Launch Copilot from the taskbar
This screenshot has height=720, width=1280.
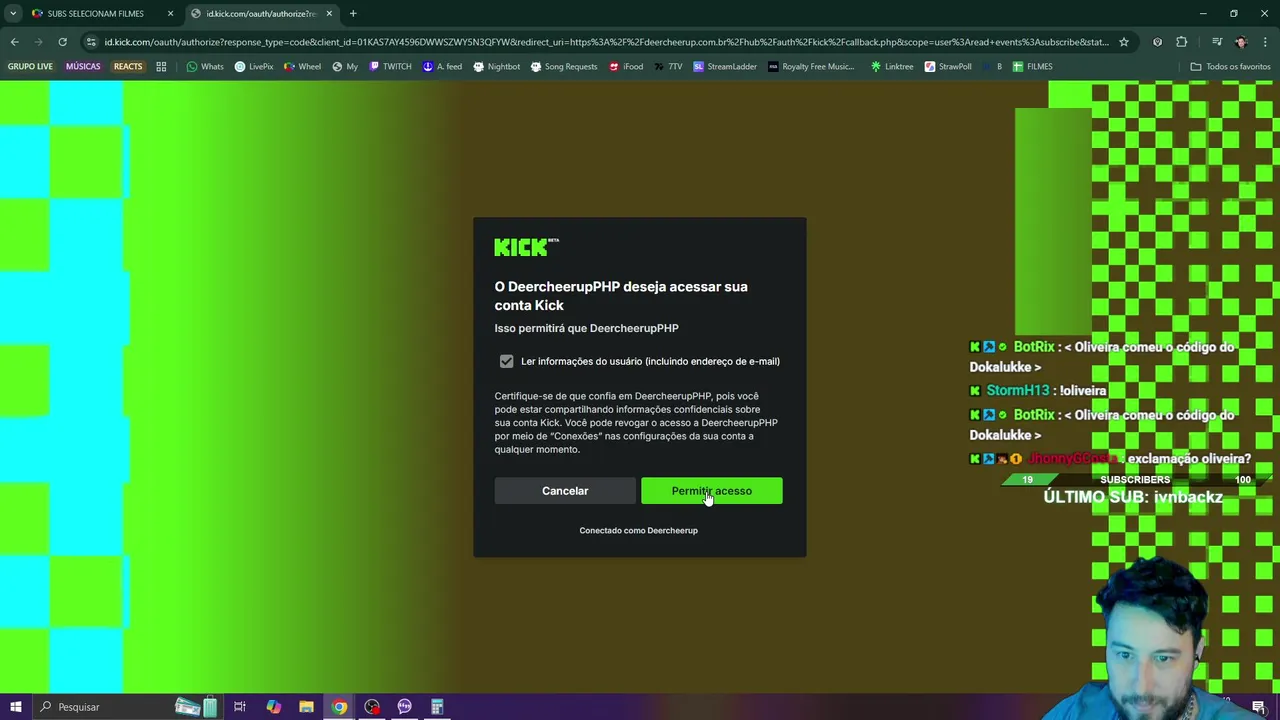pyautogui.click(x=273, y=707)
